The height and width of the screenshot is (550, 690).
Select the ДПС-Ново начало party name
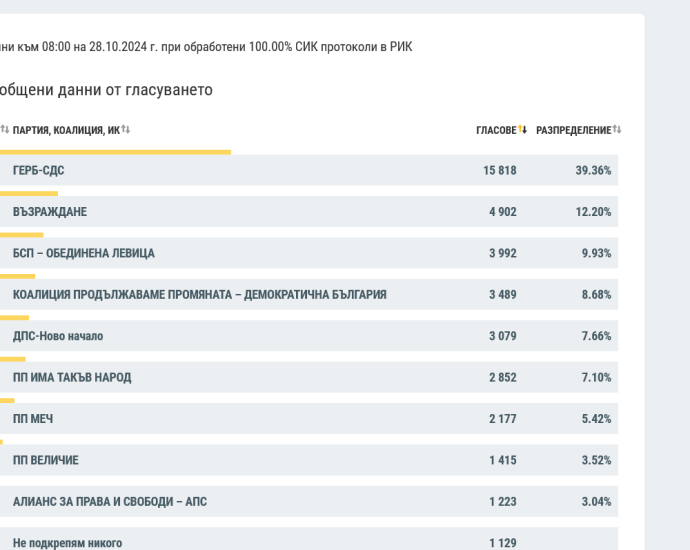[58, 336]
